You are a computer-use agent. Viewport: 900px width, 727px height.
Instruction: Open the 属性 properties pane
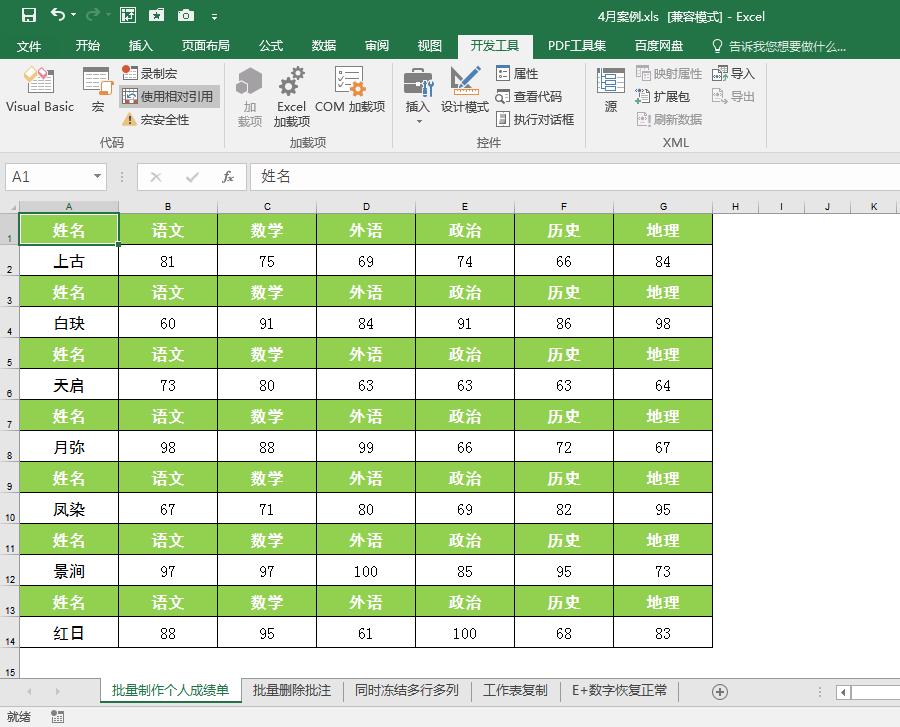pos(518,73)
